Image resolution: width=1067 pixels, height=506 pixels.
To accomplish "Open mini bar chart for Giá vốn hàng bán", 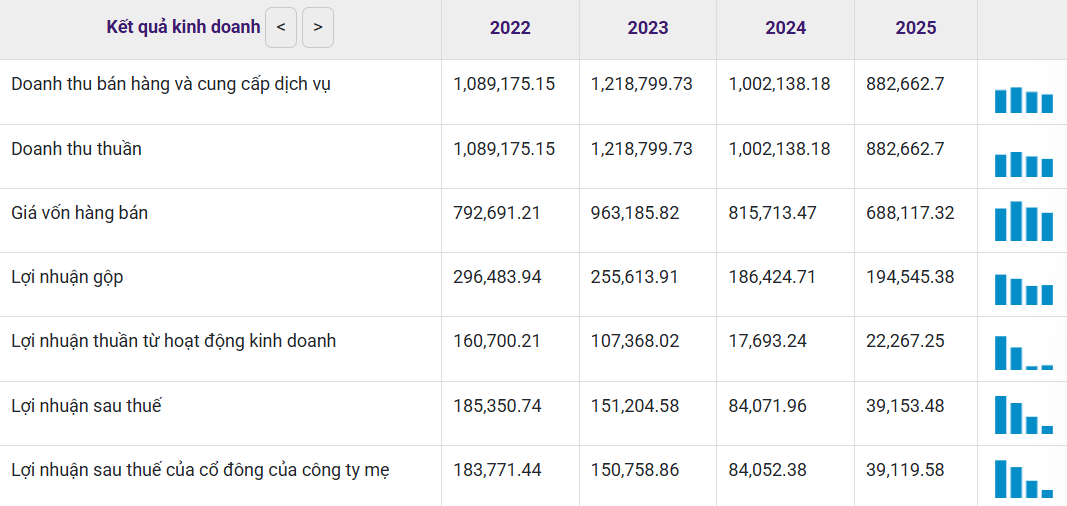I will pos(1023,221).
